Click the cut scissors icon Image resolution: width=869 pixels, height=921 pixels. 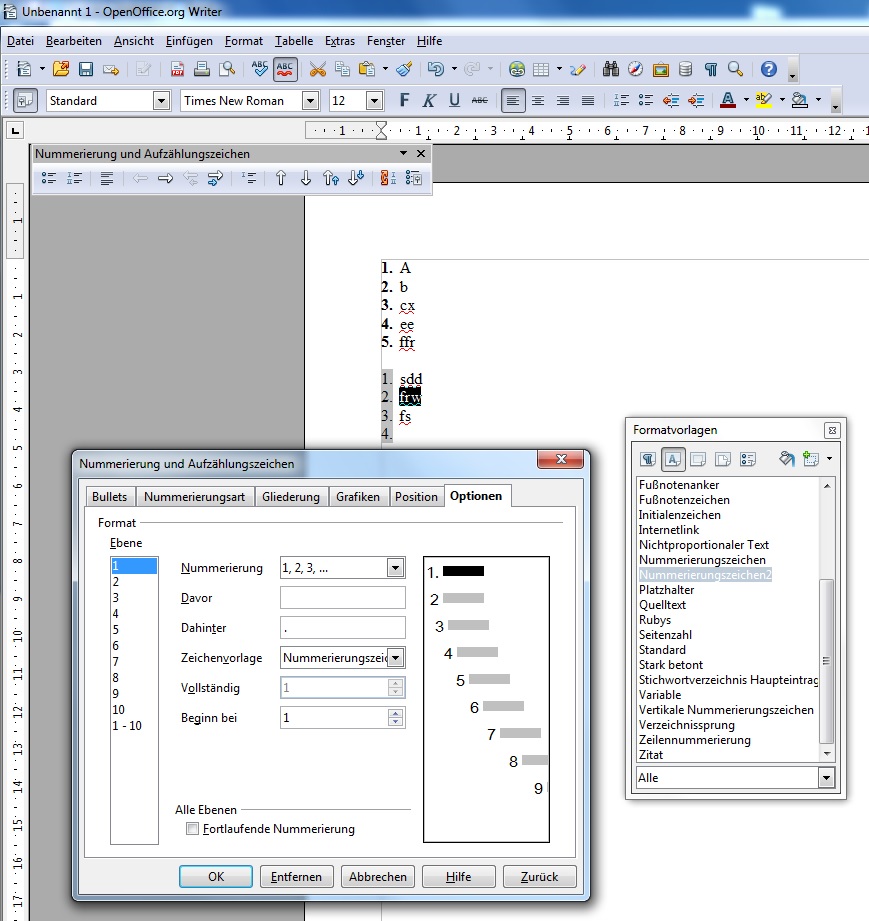tap(318, 69)
